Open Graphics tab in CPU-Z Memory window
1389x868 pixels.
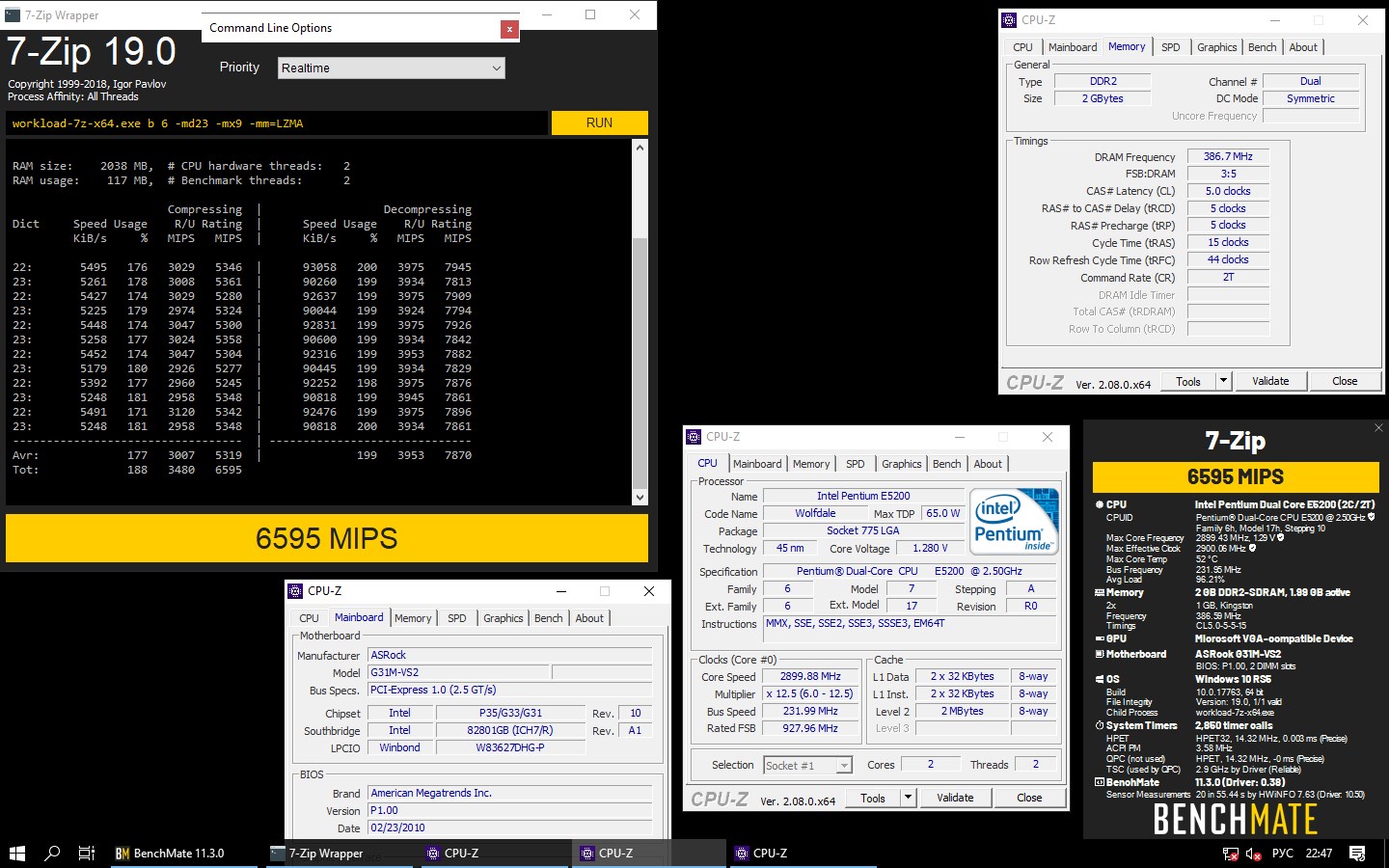1216,47
